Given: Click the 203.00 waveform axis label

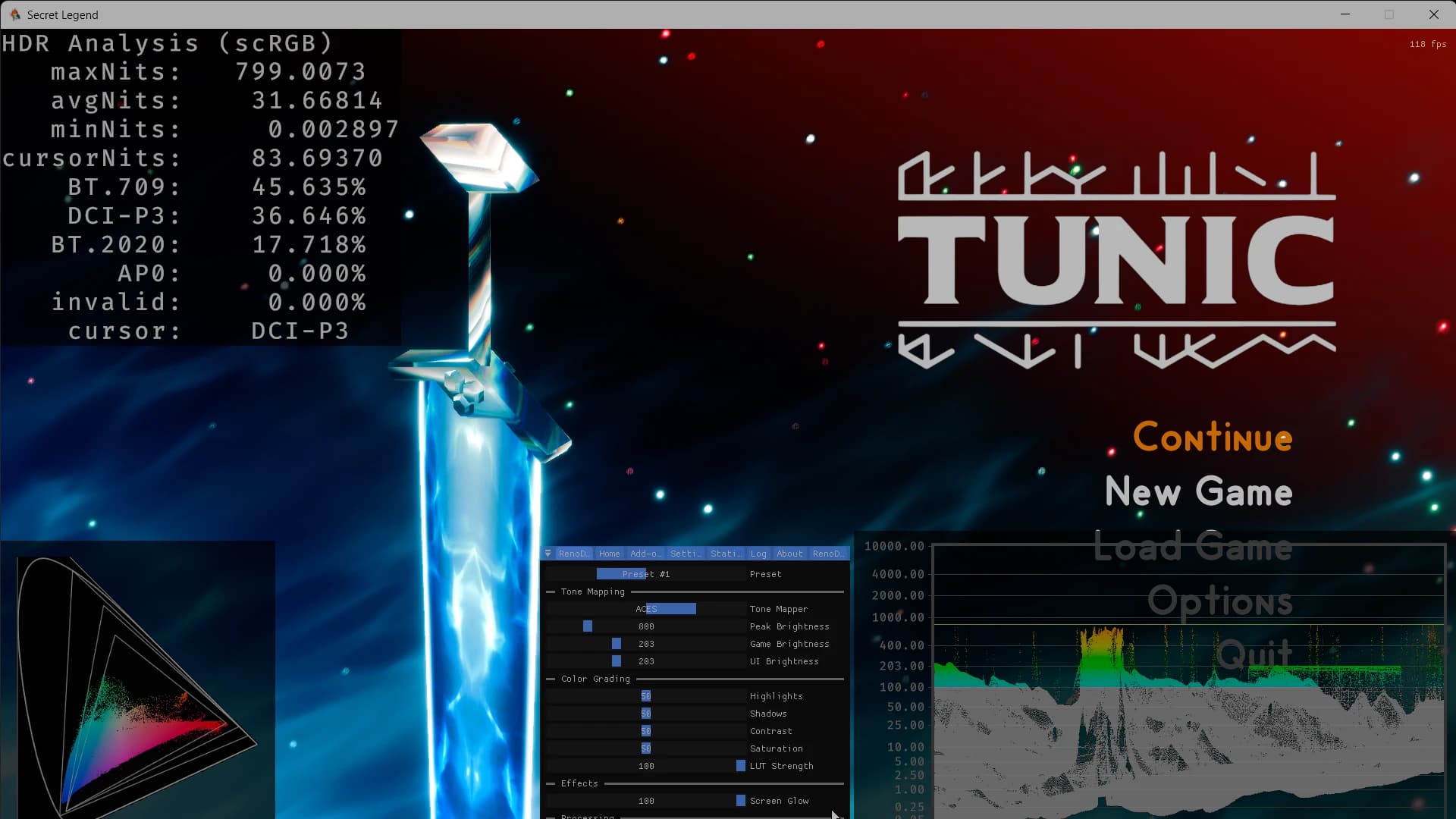Looking at the screenshot, I should [902, 666].
